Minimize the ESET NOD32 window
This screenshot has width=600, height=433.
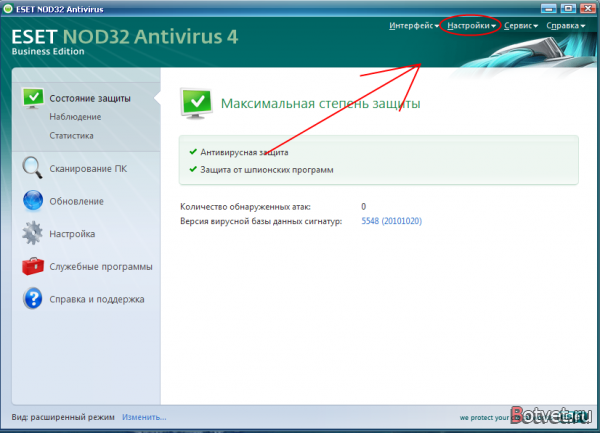tap(548, 8)
